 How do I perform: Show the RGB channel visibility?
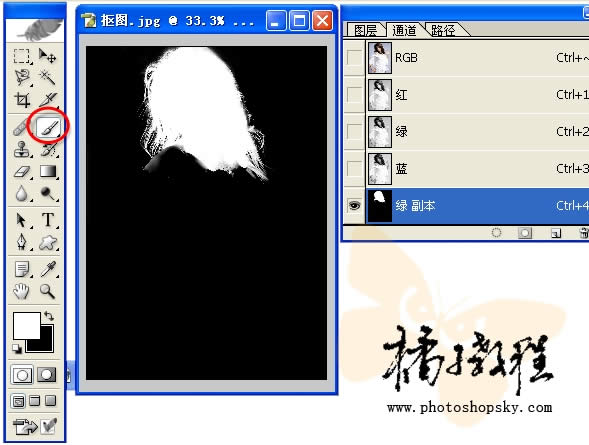click(354, 58)
